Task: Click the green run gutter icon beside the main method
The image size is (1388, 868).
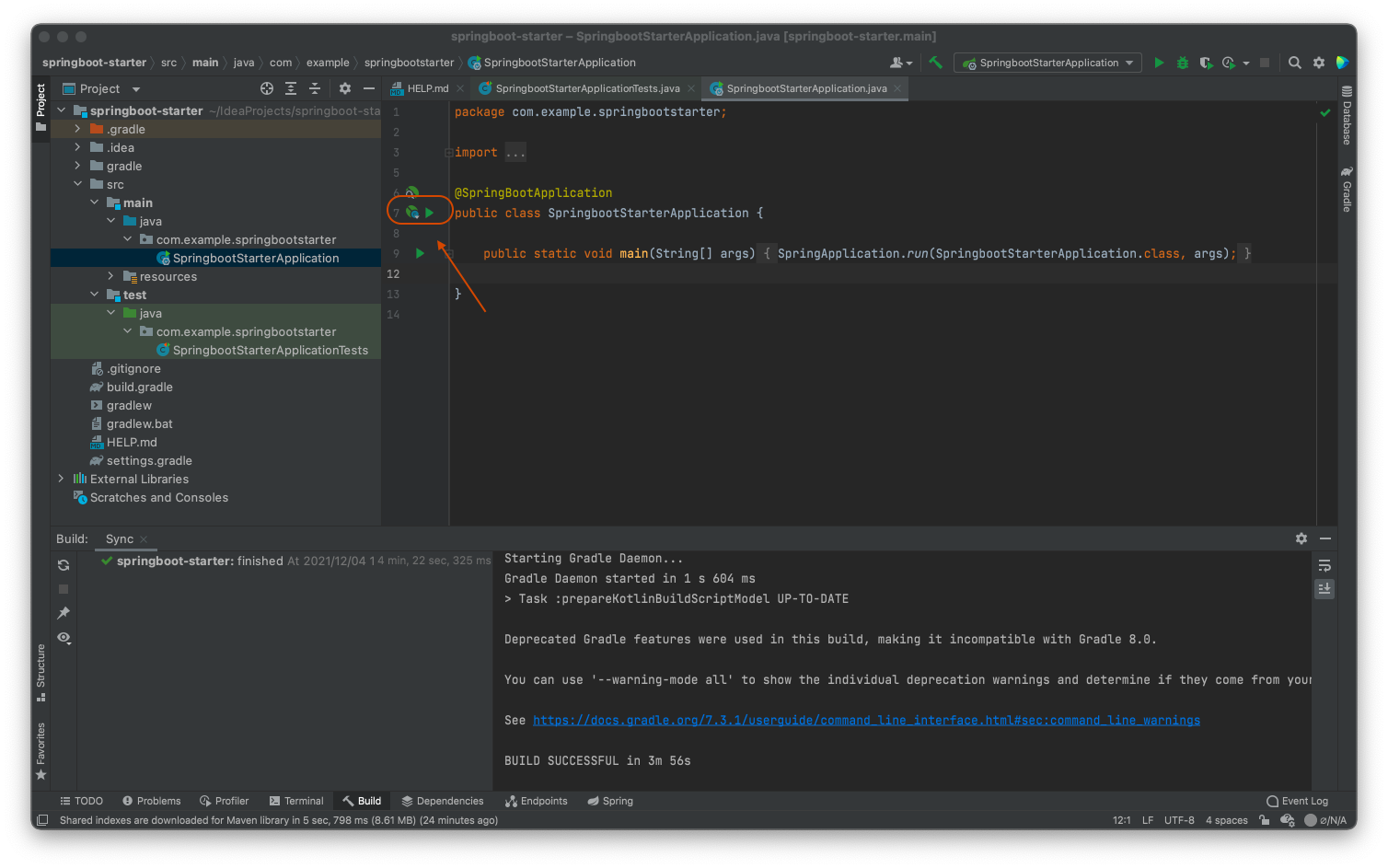Action: tap(420, 253)
